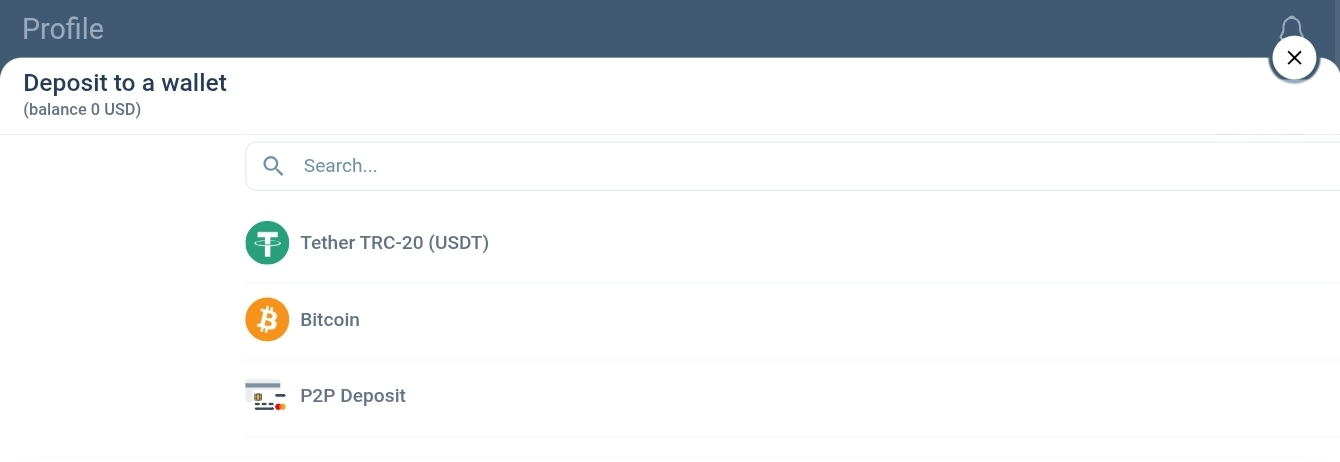This screenshot has height=462, width=1340.
Task: Focus the Search input field
Action: (x=792, y=166)
